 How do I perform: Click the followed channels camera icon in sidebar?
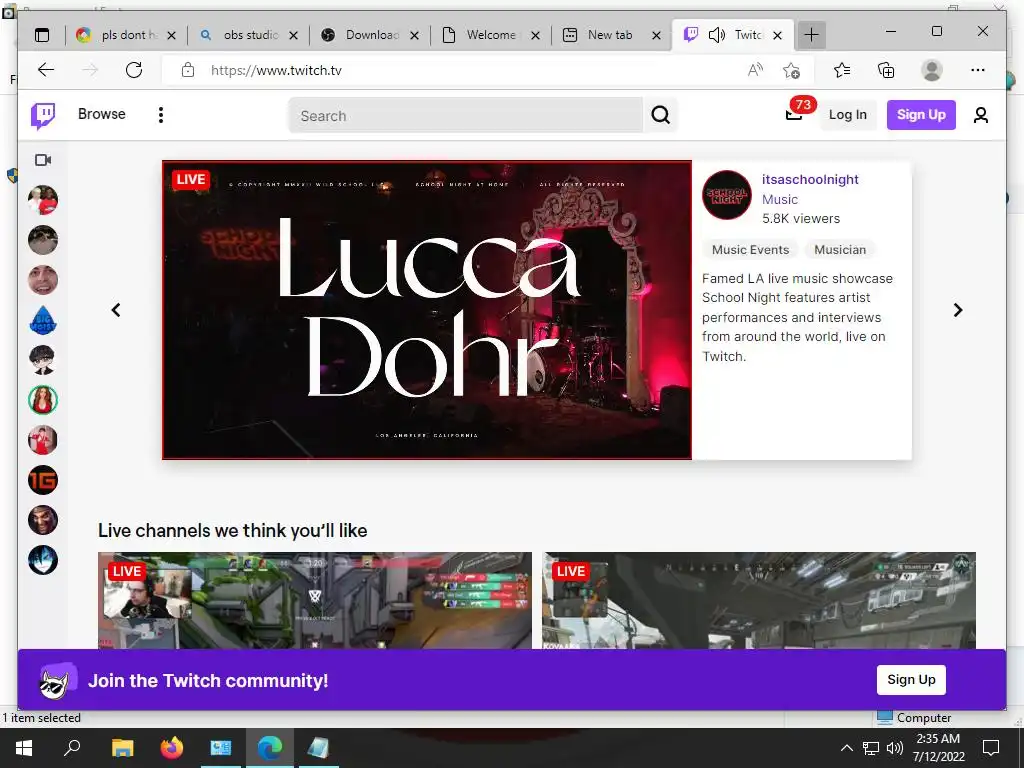(x=43, y=160)
